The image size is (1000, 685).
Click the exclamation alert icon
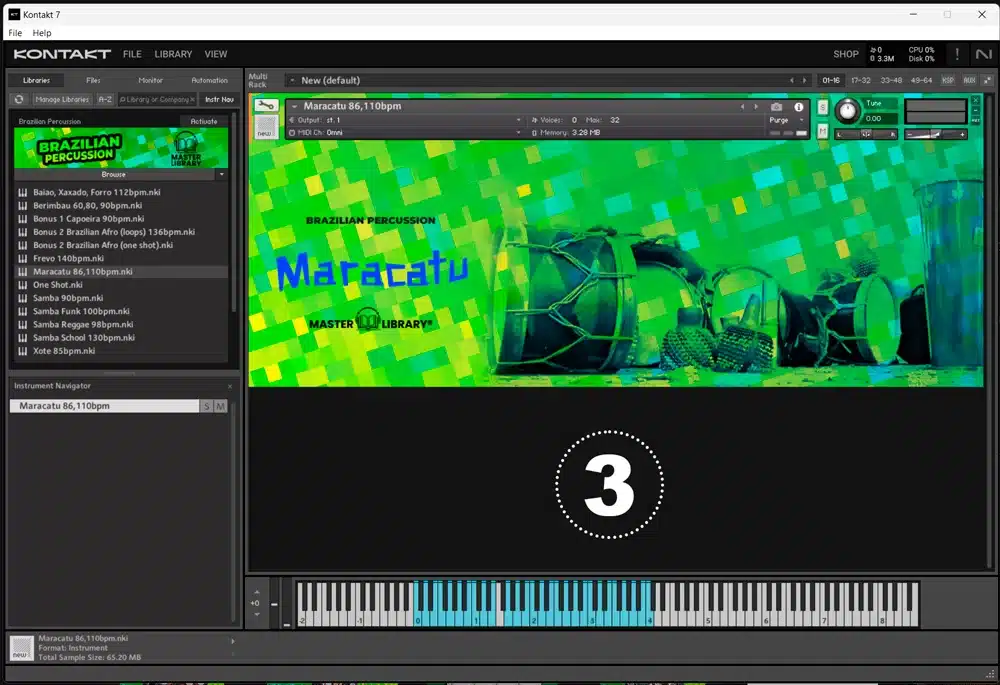(957, 54)
